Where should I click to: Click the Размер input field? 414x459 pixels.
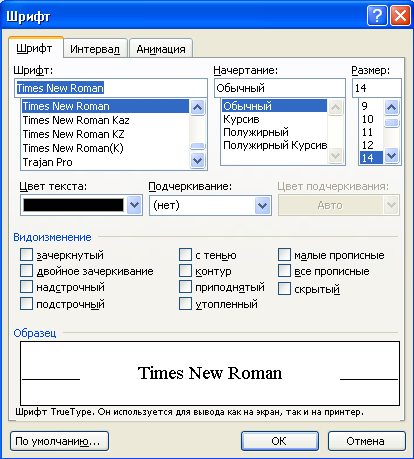click(377, 88)
